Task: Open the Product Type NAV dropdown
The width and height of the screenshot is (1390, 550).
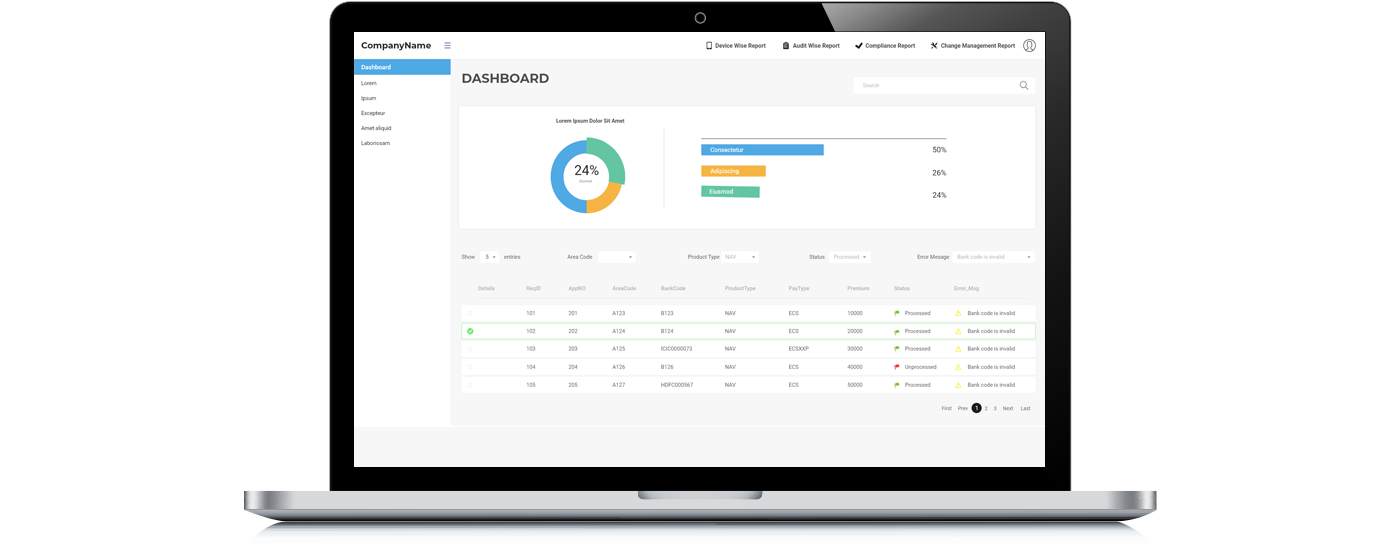Action: pyautogui.click(x=740, y=257)
